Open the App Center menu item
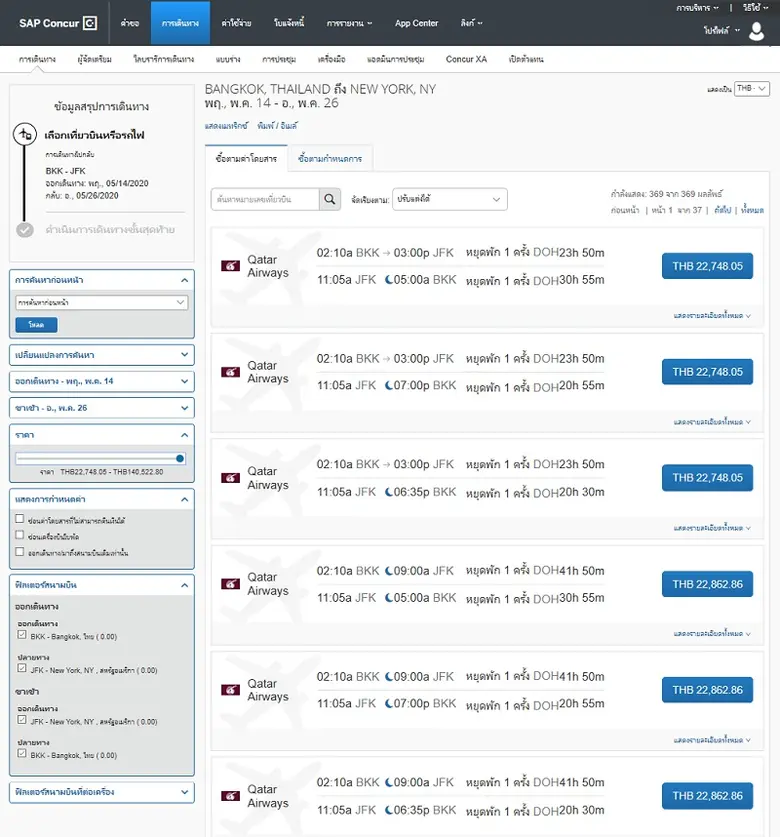The height and width of the screenshot is (837, 780). (x=416, y=23)
